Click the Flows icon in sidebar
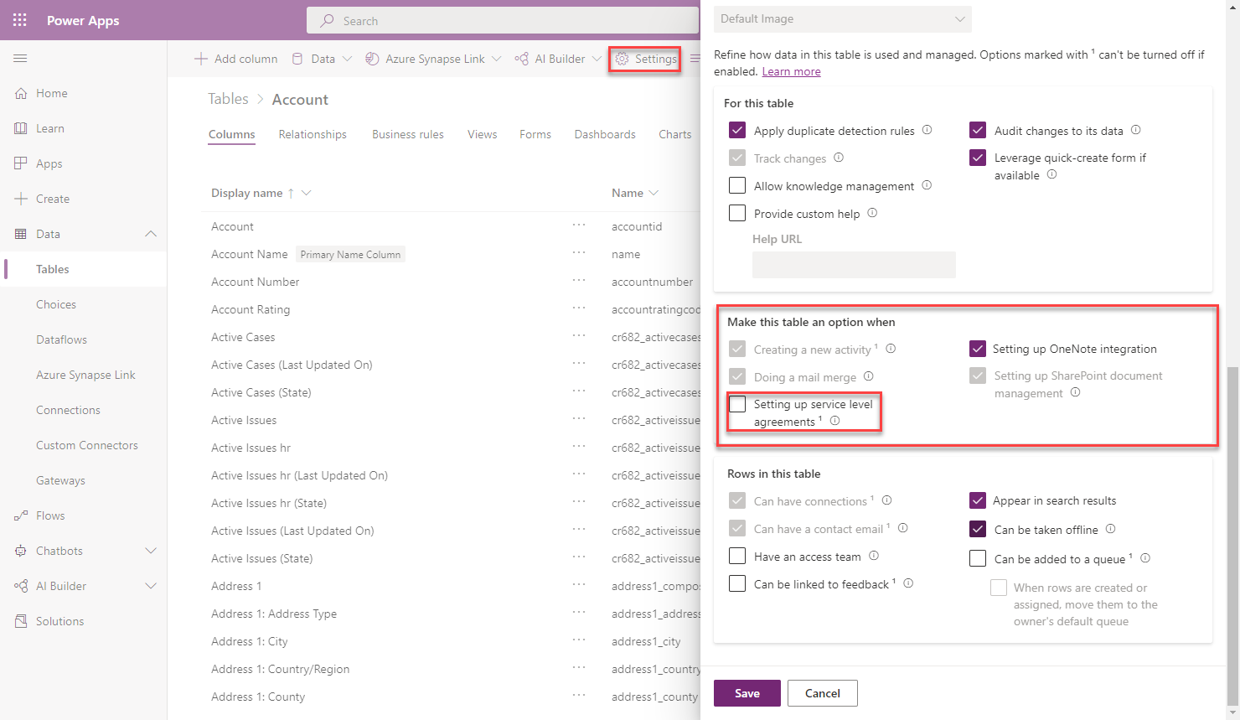 point(21,515)
